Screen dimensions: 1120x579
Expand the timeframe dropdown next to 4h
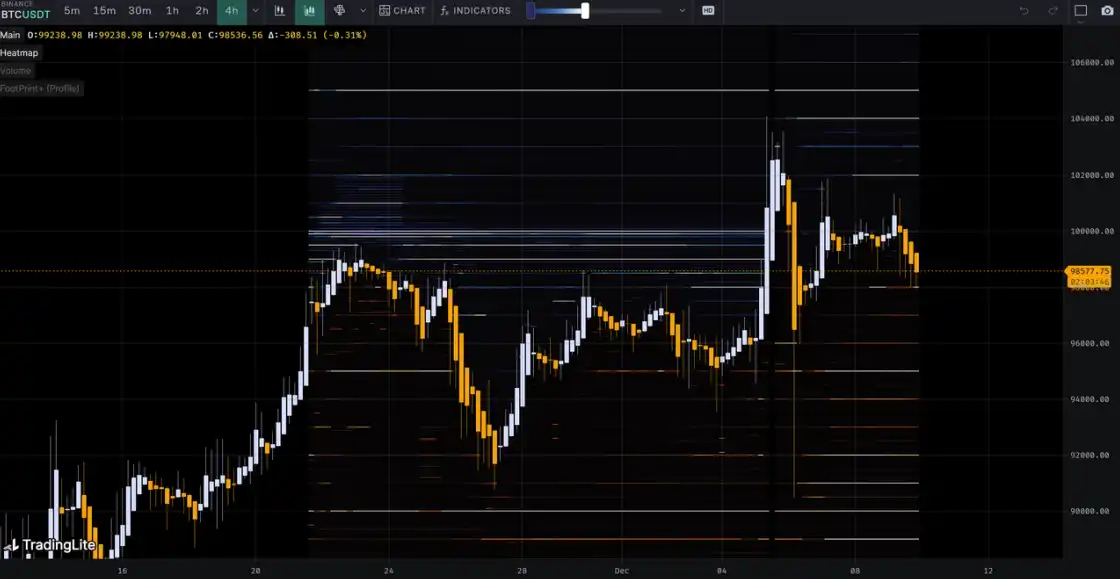tap(255, 11)
